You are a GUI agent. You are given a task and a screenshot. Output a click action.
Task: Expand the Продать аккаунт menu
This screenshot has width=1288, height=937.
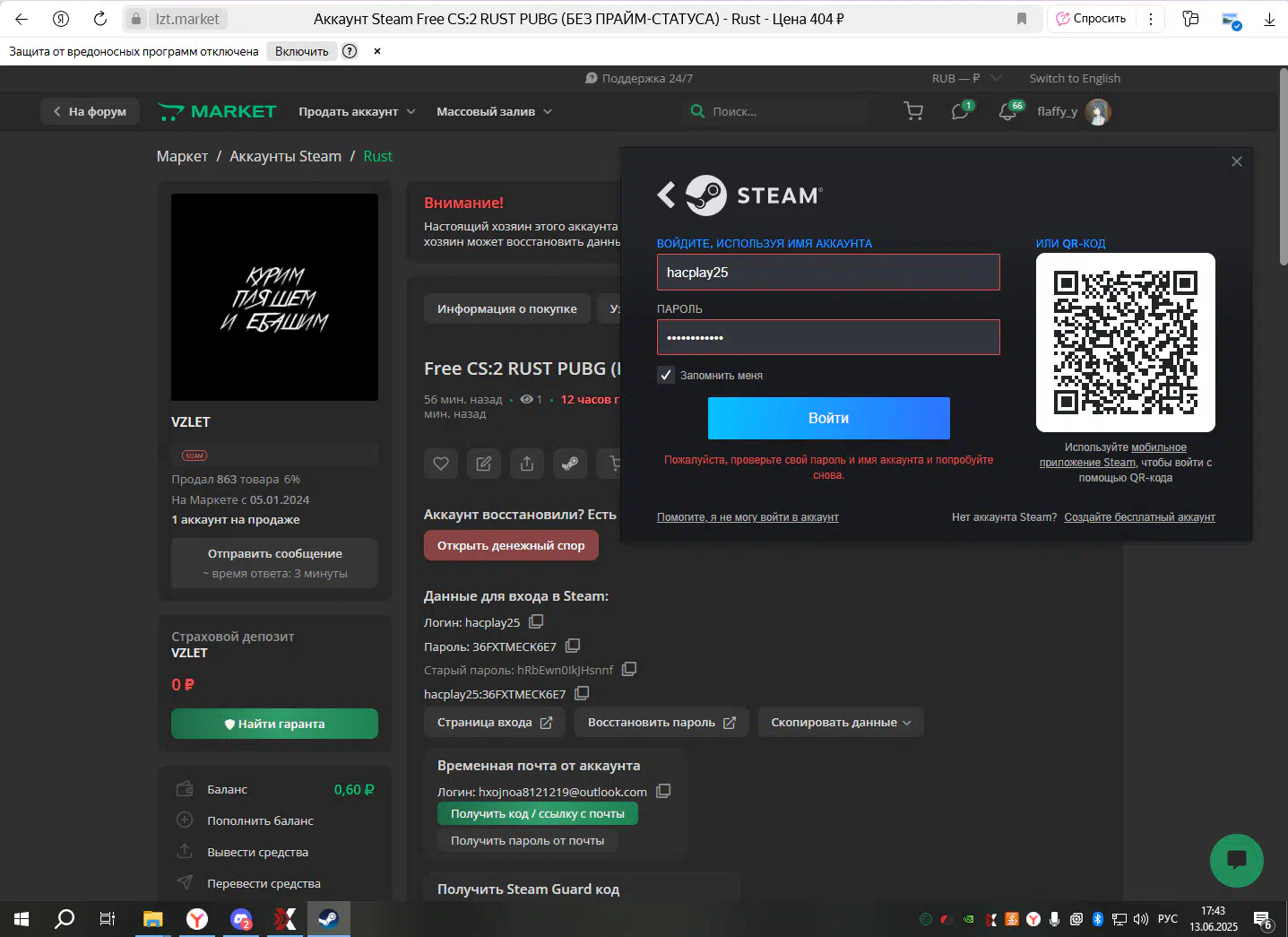(357, 111)
